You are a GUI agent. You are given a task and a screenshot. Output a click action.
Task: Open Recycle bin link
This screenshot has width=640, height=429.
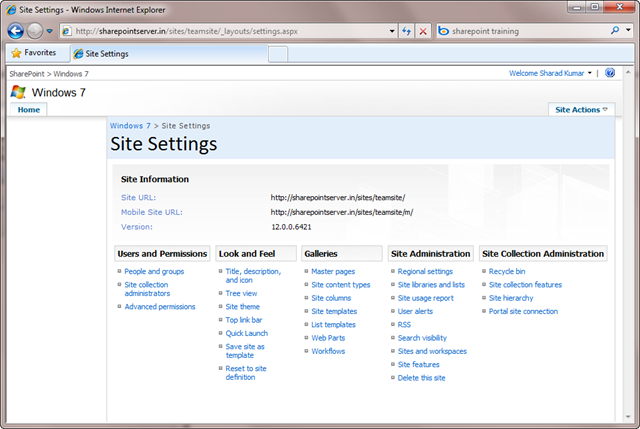tap(507, 271)
